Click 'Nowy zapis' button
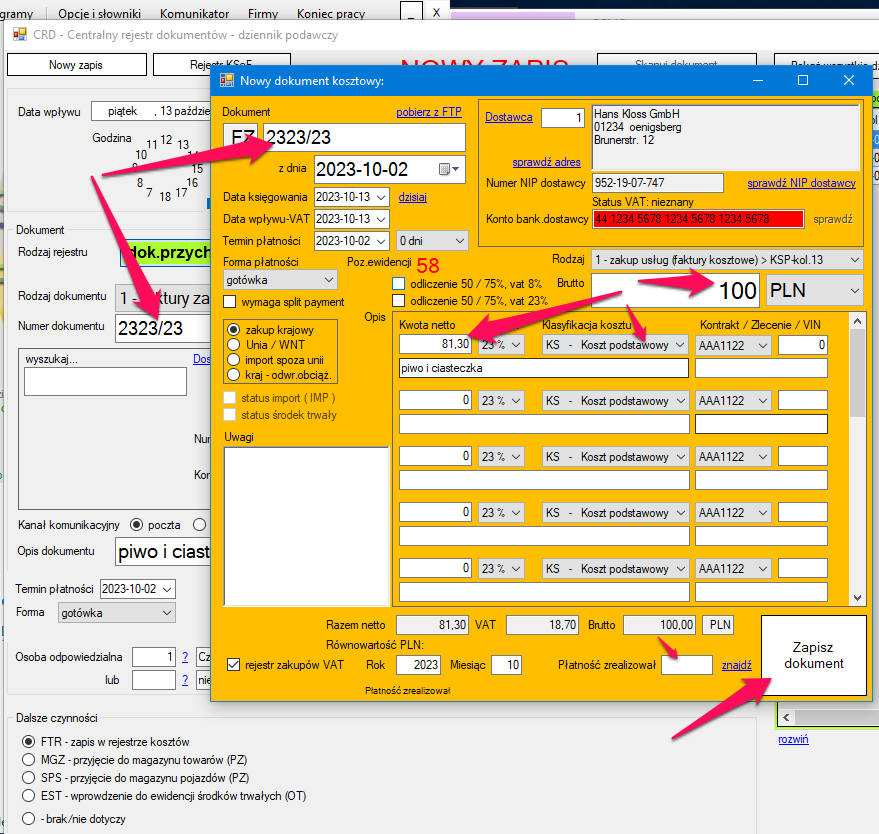Viewport: 879px width, 834px height. click(x=77, y=64)
